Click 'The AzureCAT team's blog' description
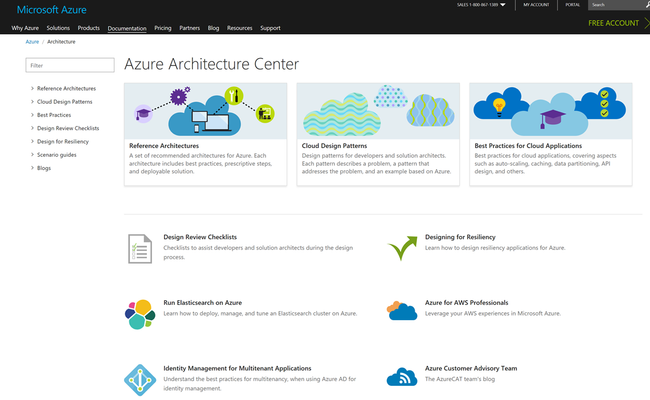 click(460, 379)
